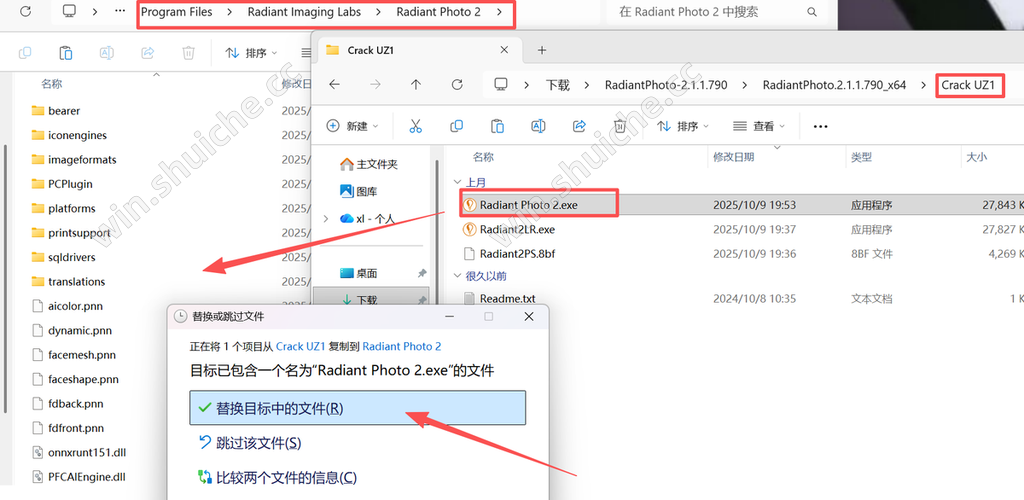Expand the xl - 个人 tree node

click(326, 218)
